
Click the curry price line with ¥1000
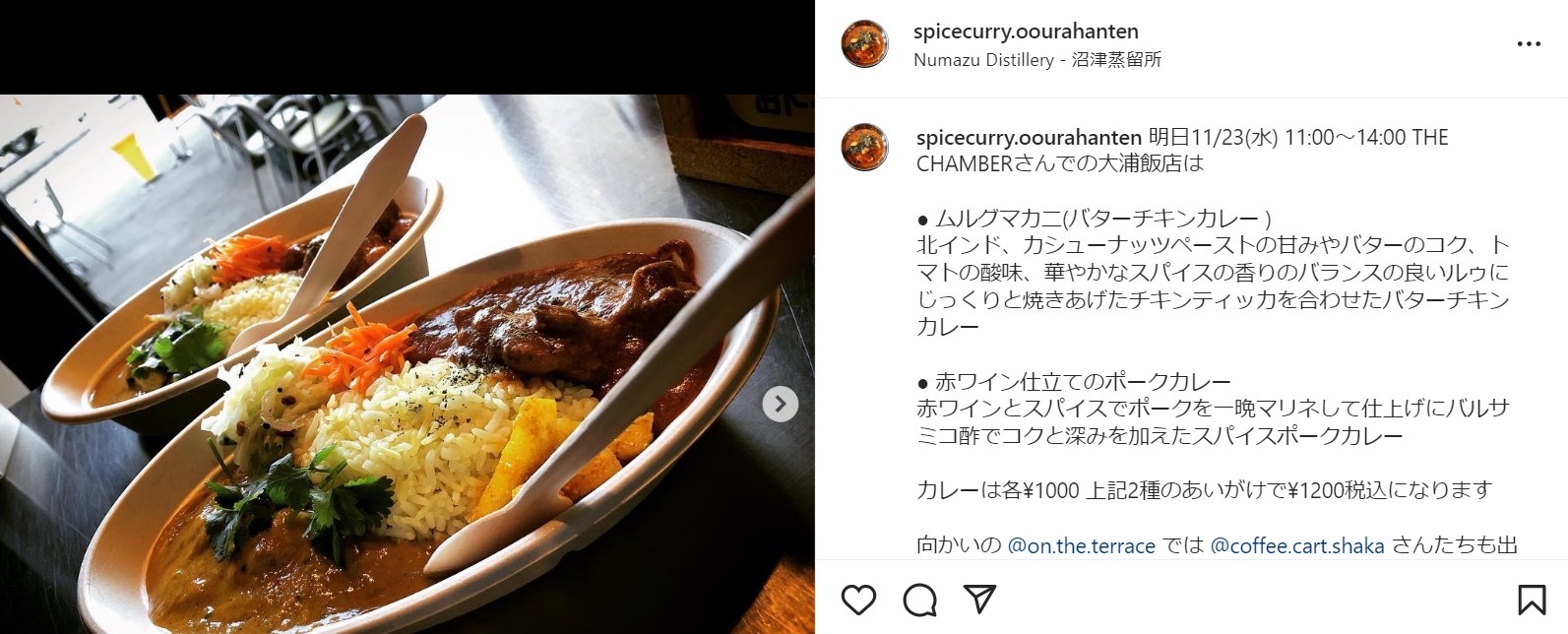click(x=1205, y=490)
